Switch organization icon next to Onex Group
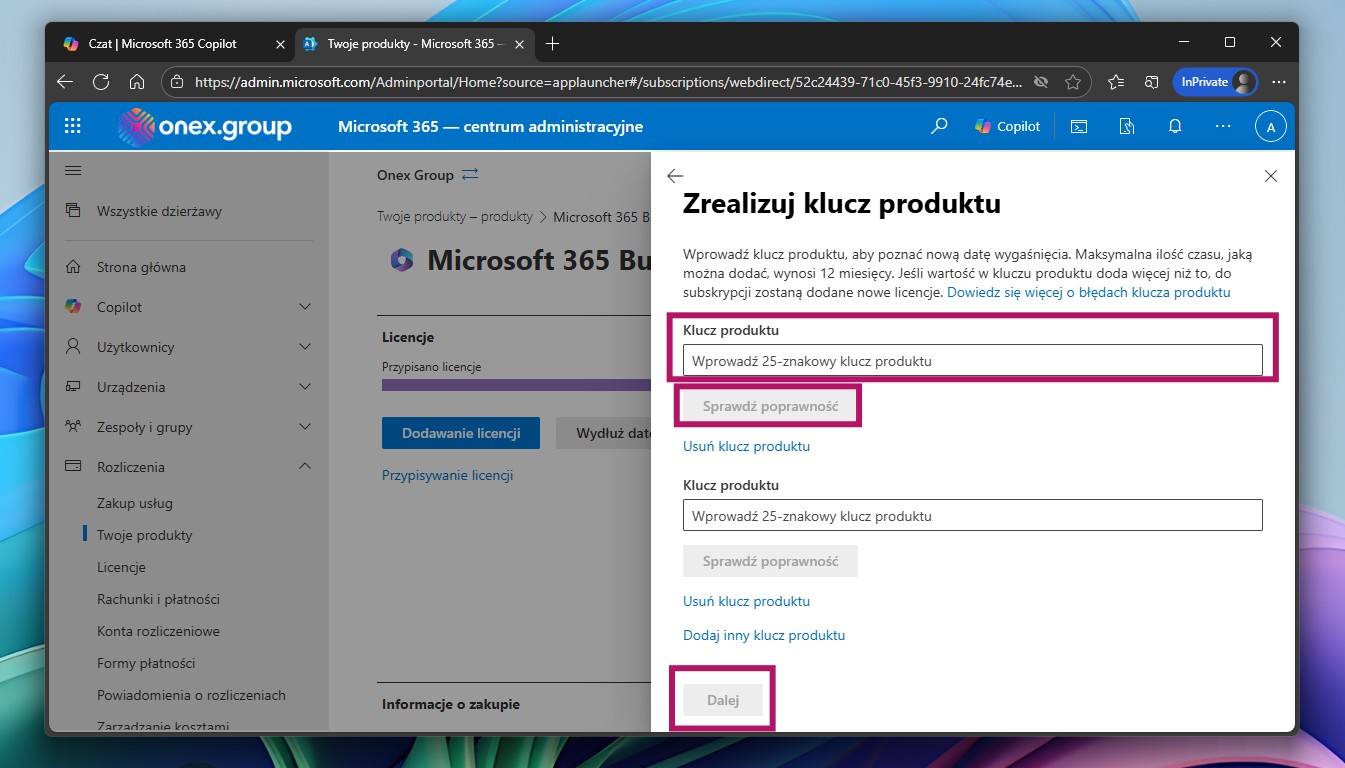The height and width of the screenshot is (768, 1345). coord(470,174)
